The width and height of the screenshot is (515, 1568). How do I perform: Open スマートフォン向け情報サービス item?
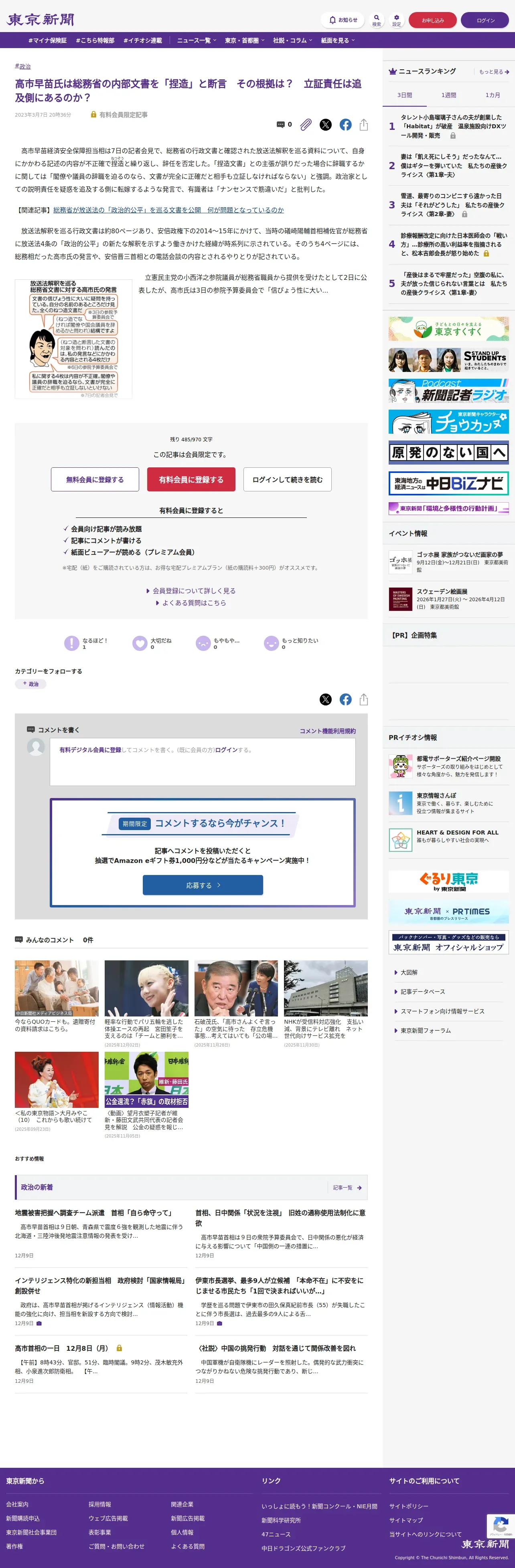tap(442, 1011)
